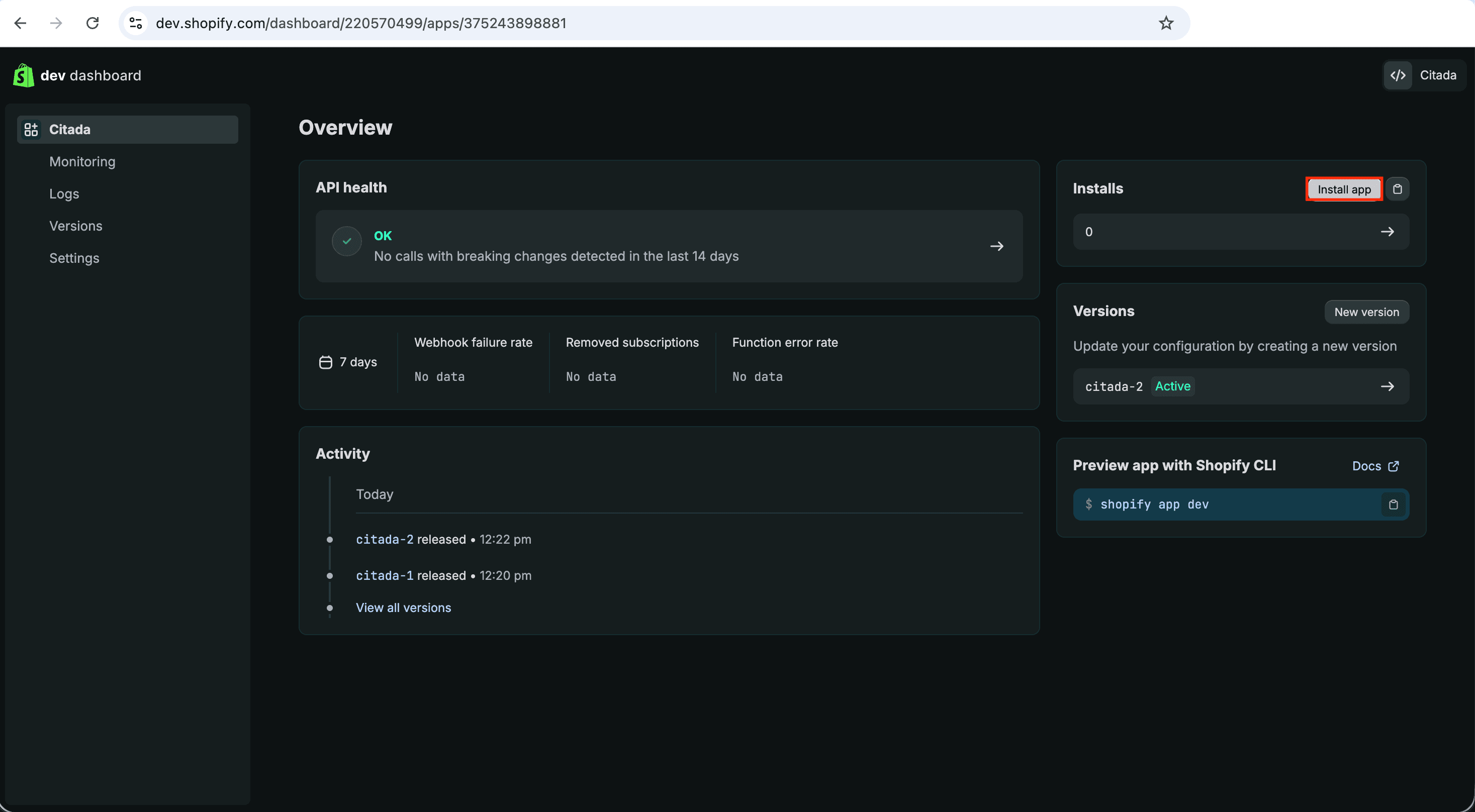Click the code brackets icon beside Citada
The width and height of the screenshot is (1475, 812).
[1398, 75]
